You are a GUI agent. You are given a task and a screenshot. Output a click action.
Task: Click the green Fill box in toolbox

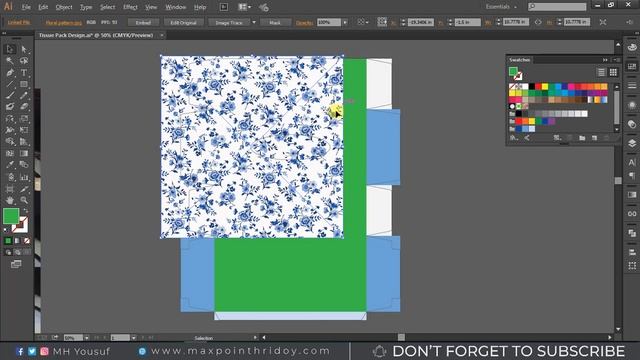click(11, 216)
